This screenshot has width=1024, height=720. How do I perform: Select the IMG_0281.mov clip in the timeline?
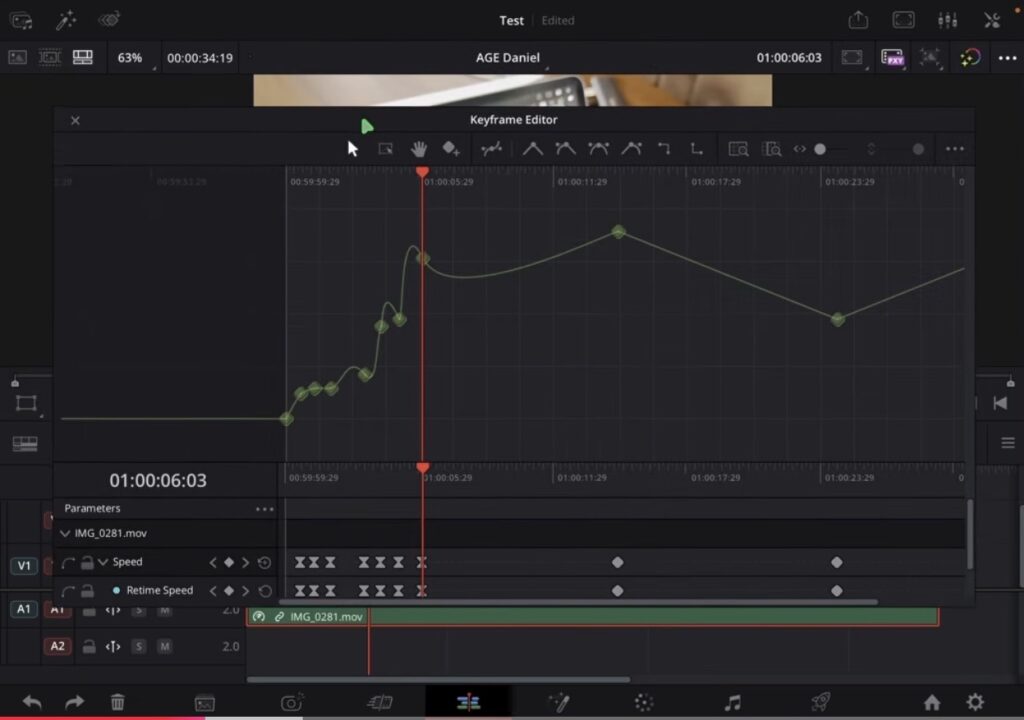(x=592, y=616)
